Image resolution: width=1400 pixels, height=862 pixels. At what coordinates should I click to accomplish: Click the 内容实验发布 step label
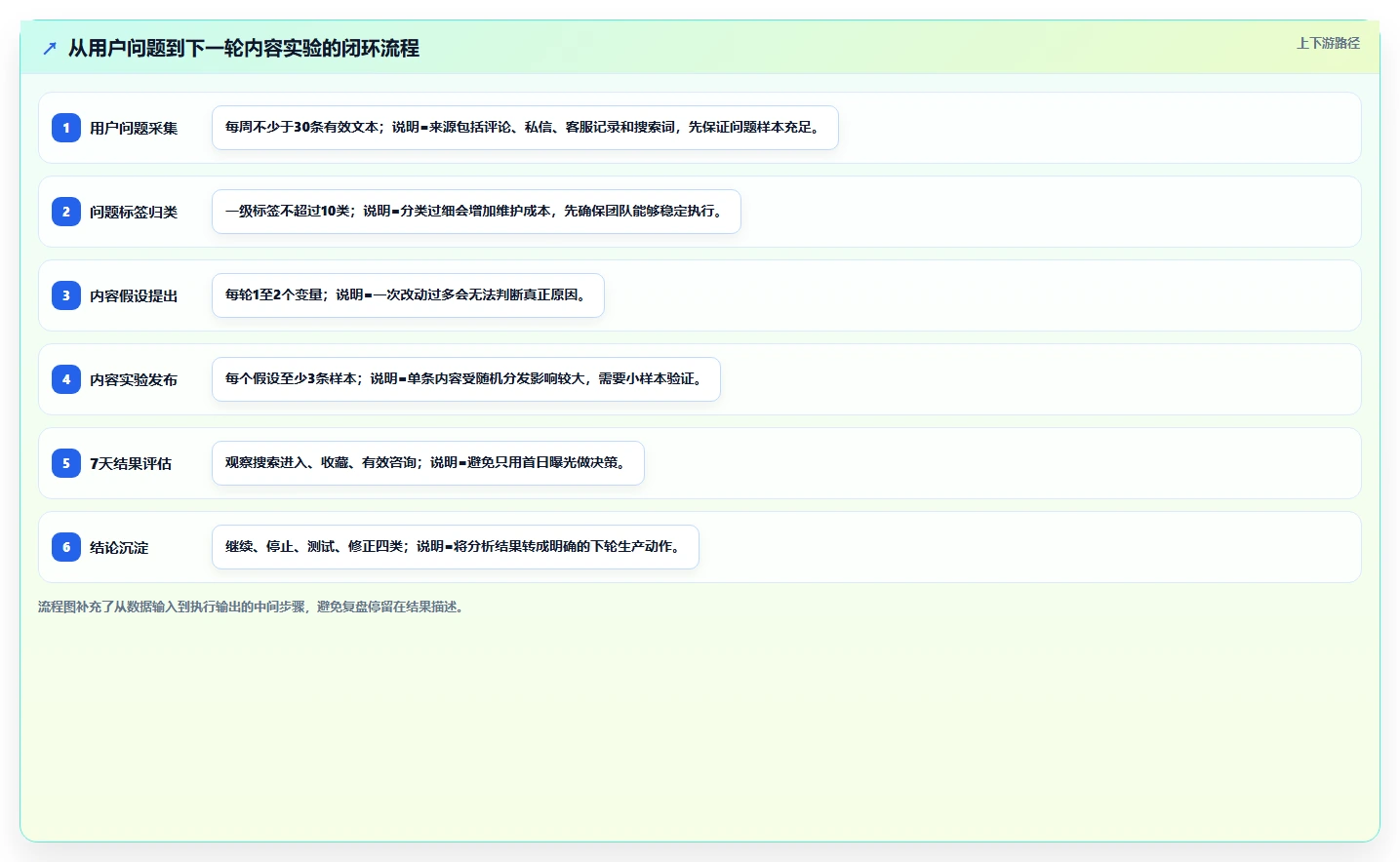pos(134,379)
